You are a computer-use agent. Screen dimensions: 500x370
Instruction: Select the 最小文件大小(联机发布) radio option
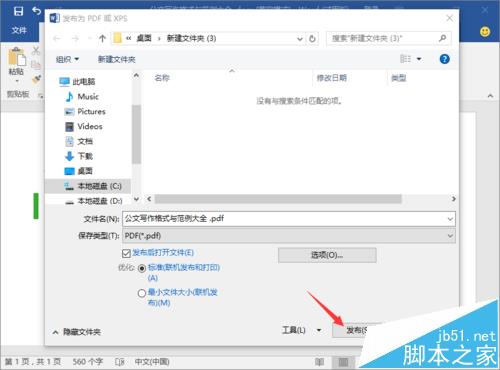pyautogui.click(x=142, y=293)
